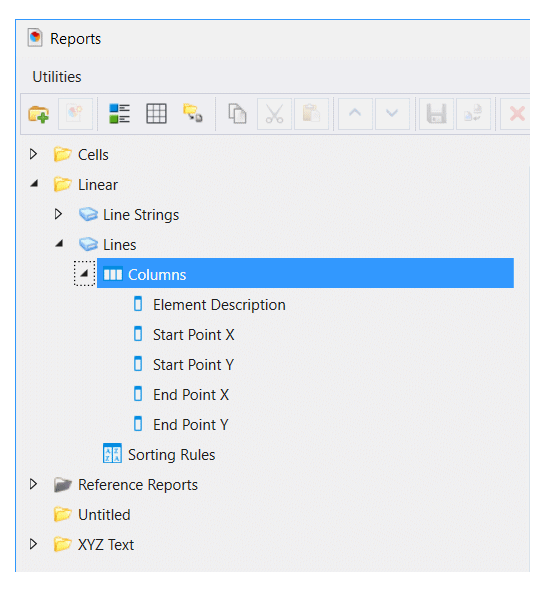Select the Preview Results grid icon
This screenshot has width=550, height=593.
coord(156,114)
